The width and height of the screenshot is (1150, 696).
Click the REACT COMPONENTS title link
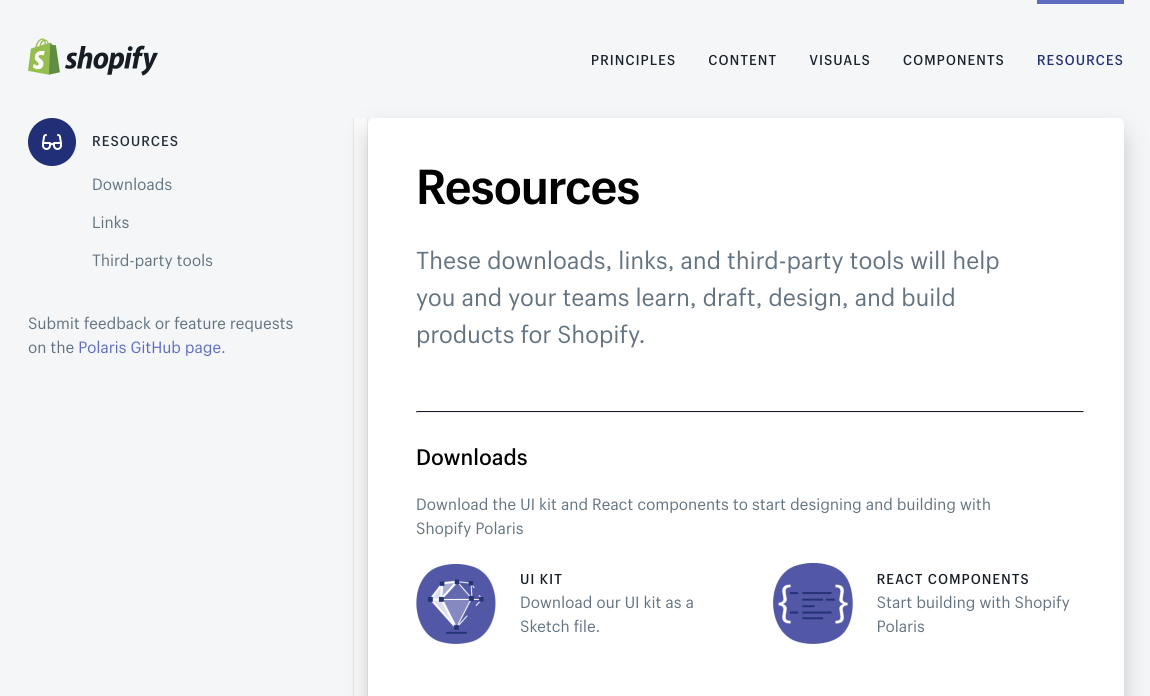[952, 580]
